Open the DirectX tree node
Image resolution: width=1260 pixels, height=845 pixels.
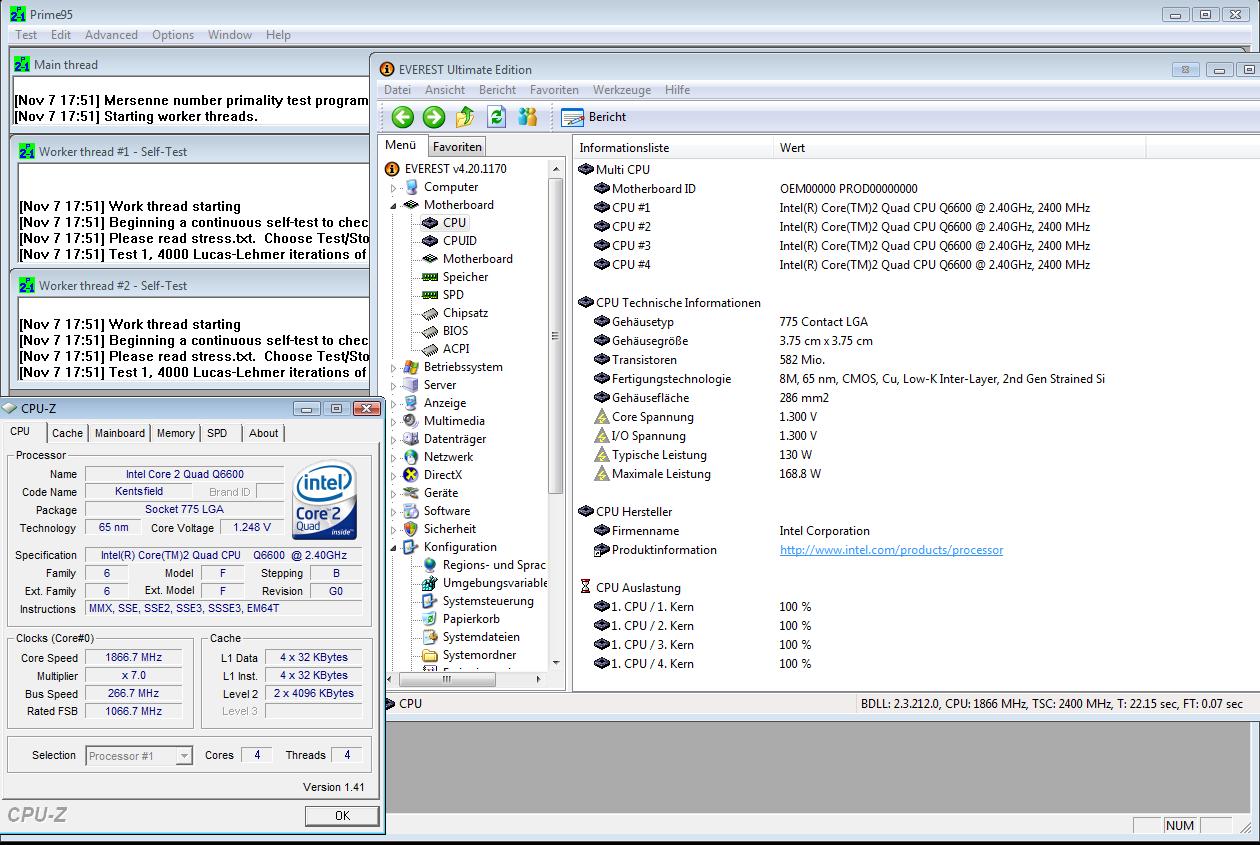(x=442, y=475)
